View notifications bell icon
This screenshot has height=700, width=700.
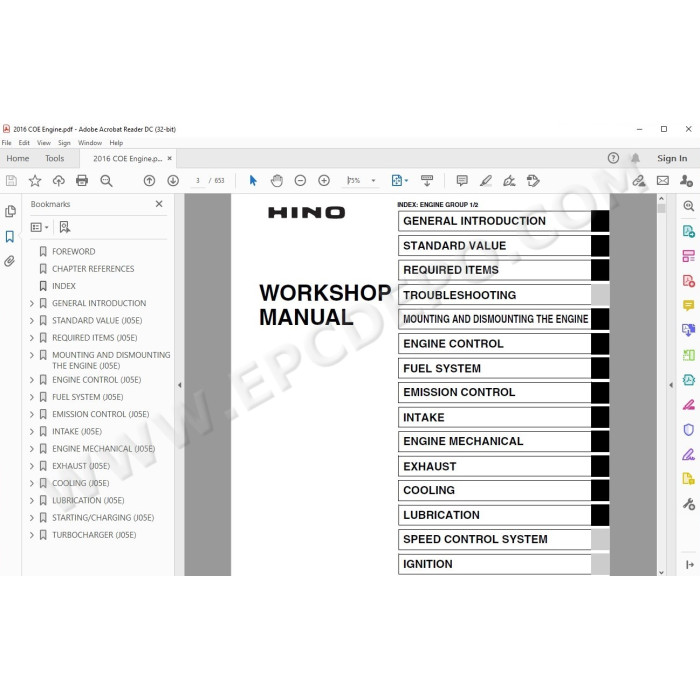635,158
